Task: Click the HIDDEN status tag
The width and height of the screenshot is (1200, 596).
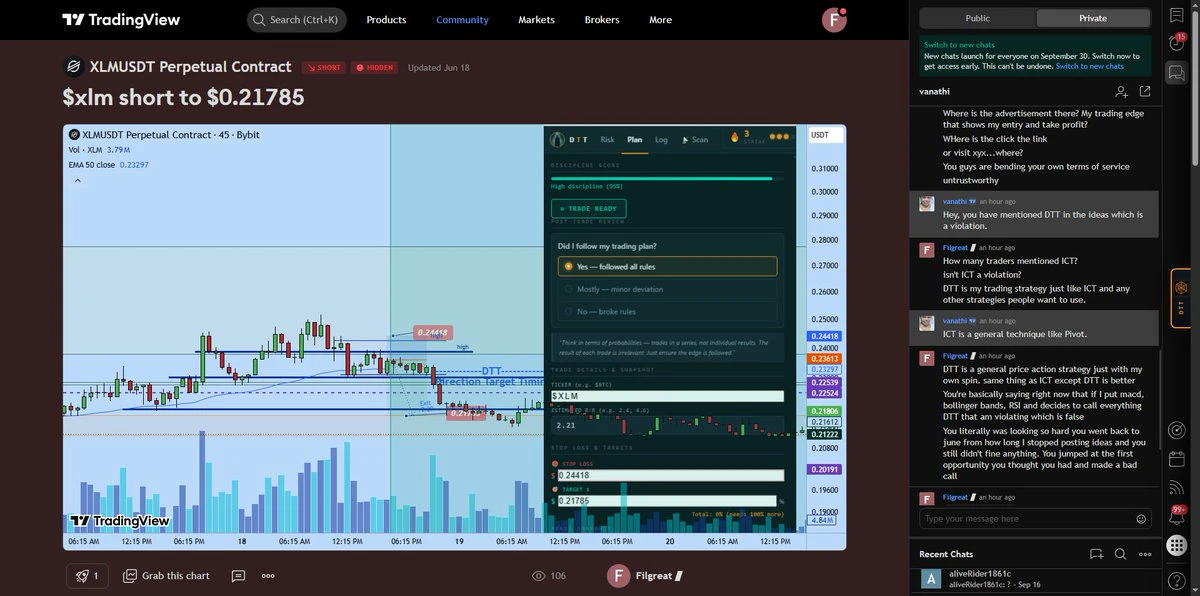Action: tap(375, 68)
